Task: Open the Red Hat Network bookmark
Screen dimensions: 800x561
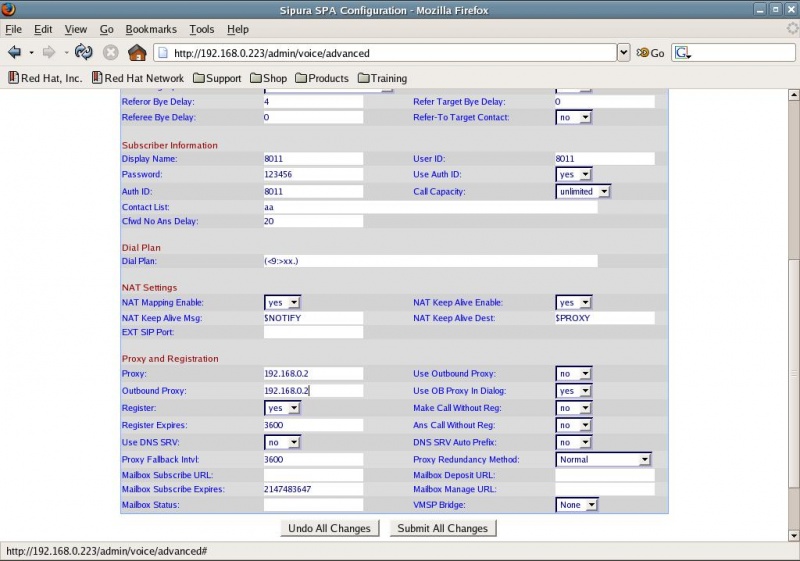Action: click(137, 78)
